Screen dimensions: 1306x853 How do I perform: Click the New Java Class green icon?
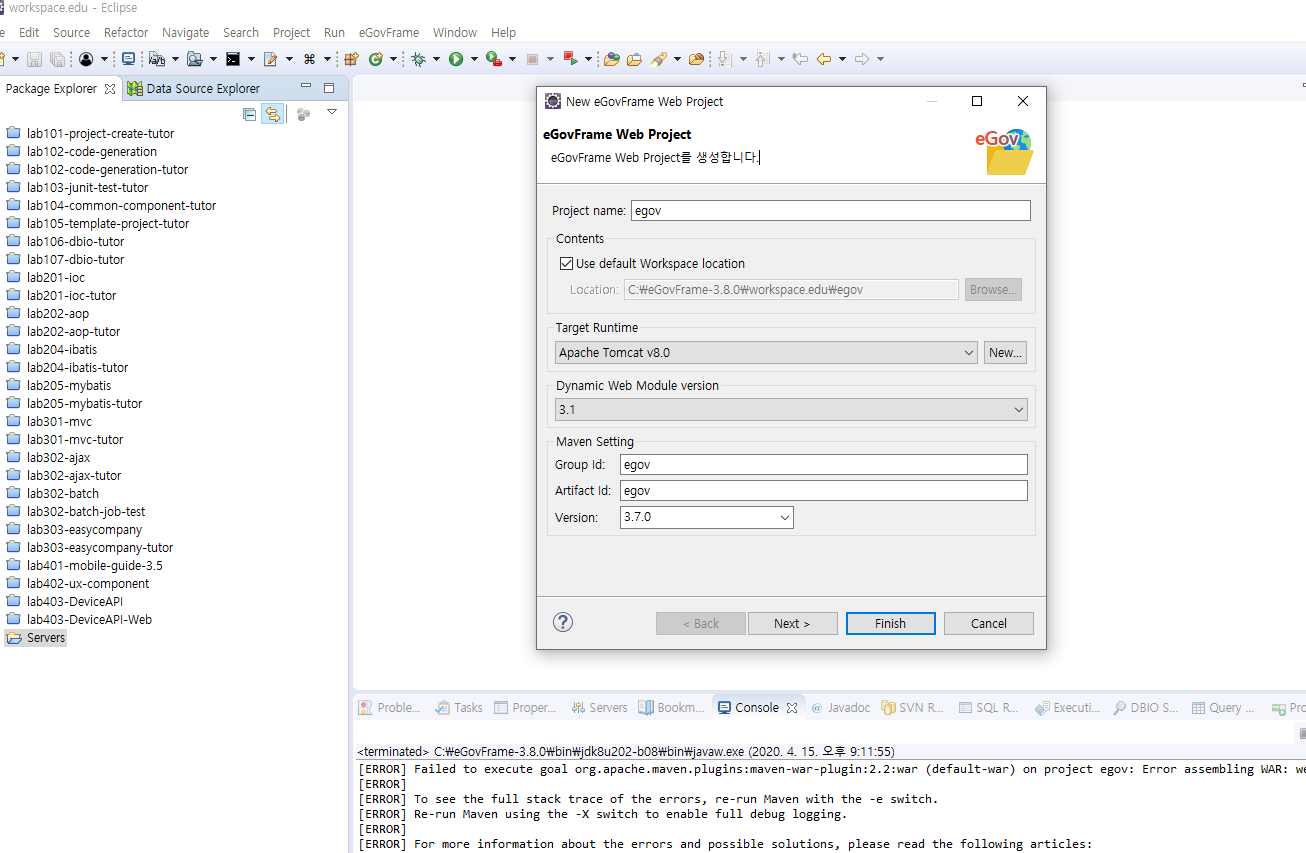click(376, 59)
